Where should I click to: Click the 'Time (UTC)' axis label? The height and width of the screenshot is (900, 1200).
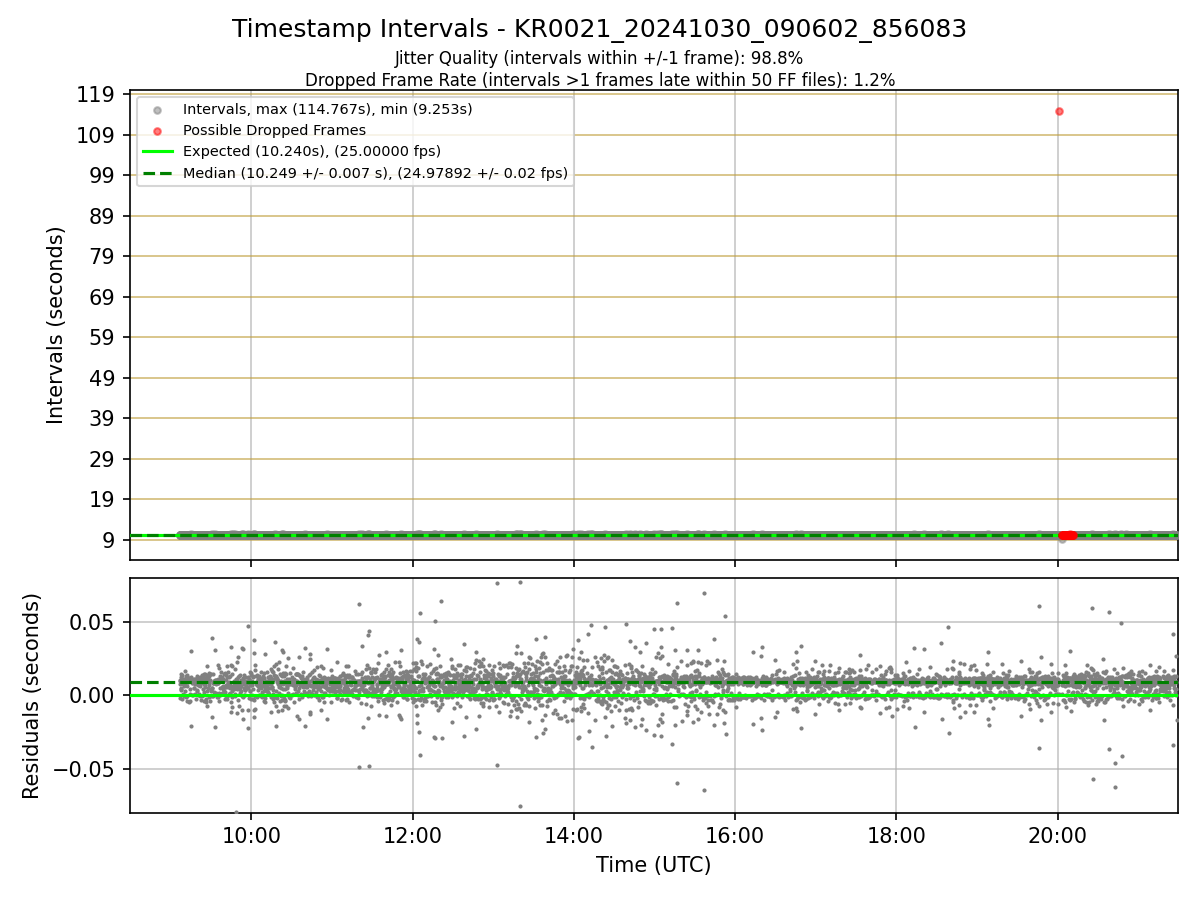pyautogui.click(x=654, y=865)
